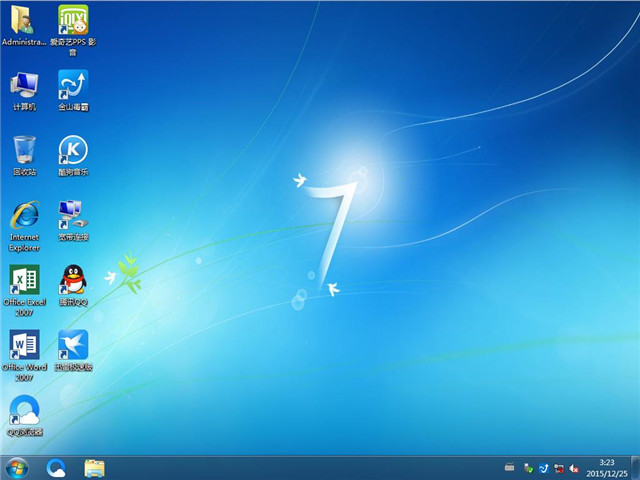Viewport: 640px width, 480px height.
Task: Launch the iQiyi PPS 影音 shortcut
Action: [x=73, y=30]
